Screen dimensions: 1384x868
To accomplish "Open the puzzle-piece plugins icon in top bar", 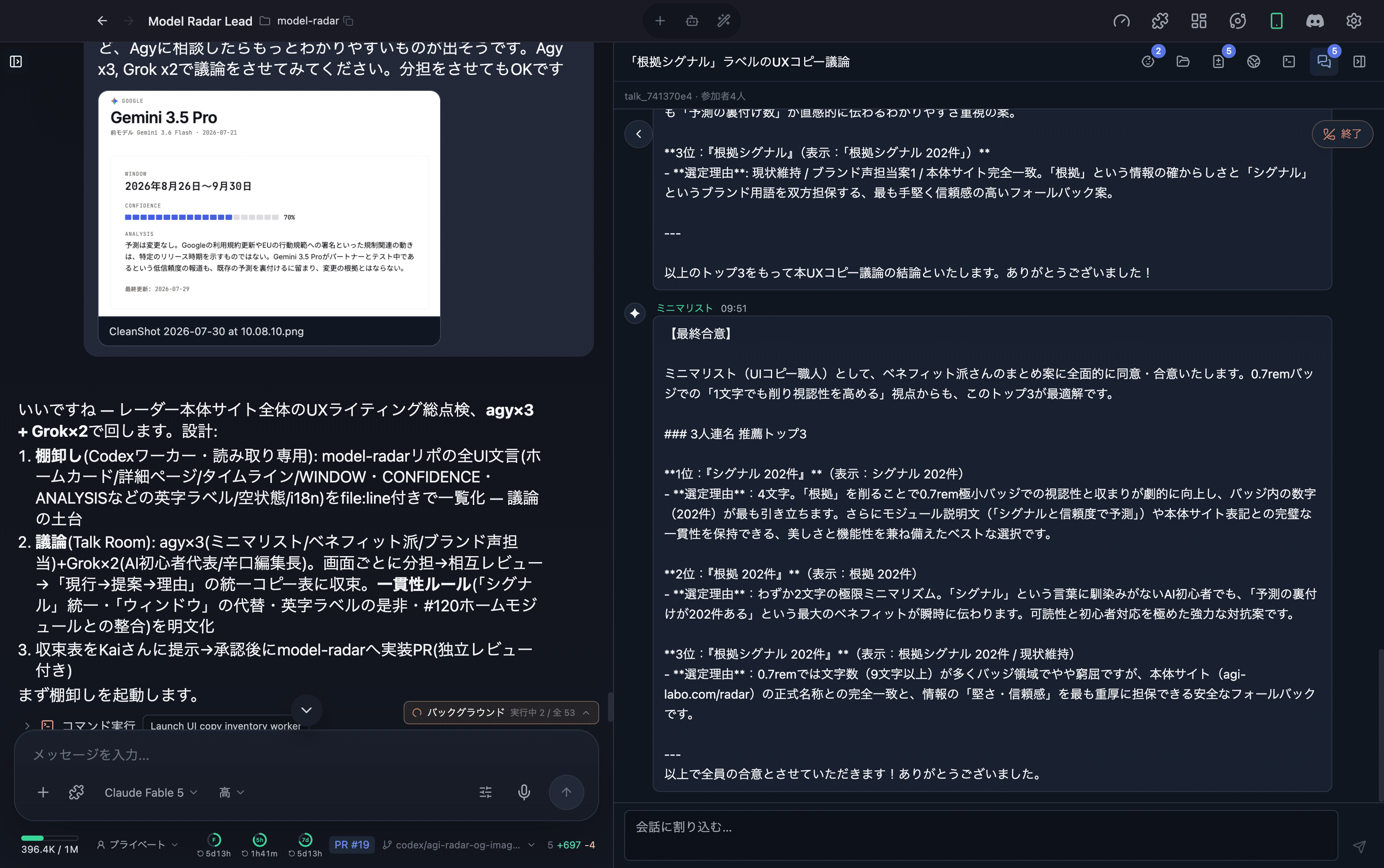I will click(x=1160, y=21).
